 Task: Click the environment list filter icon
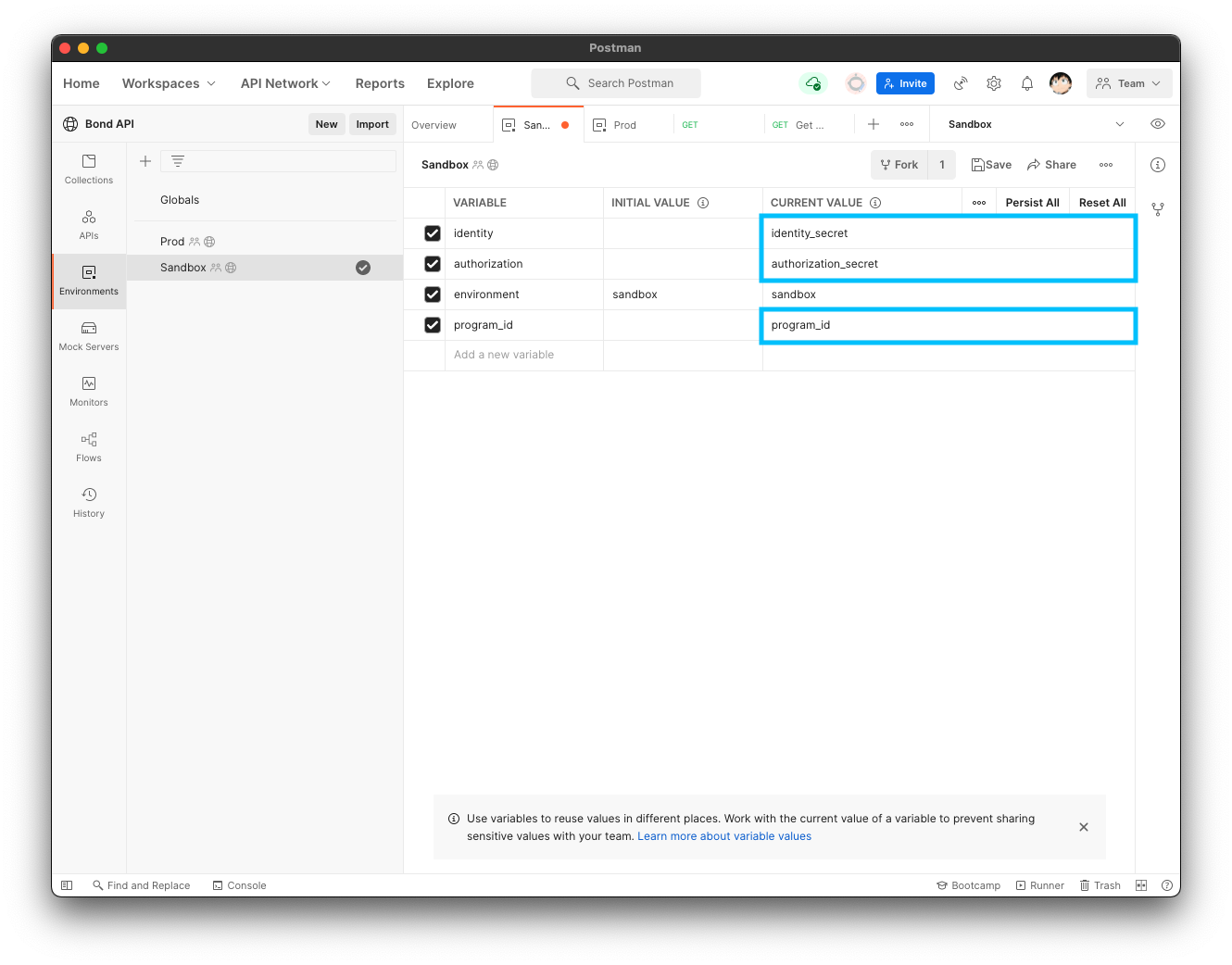click(178, 161)
